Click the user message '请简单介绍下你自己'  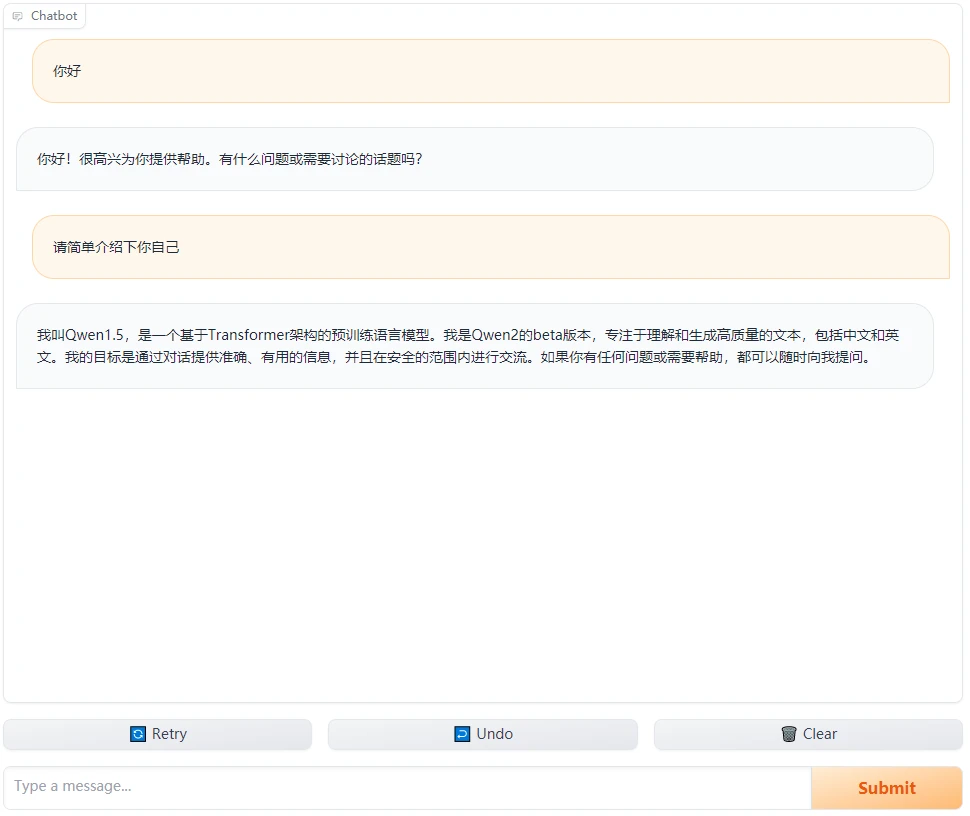[x=491, y=247]
